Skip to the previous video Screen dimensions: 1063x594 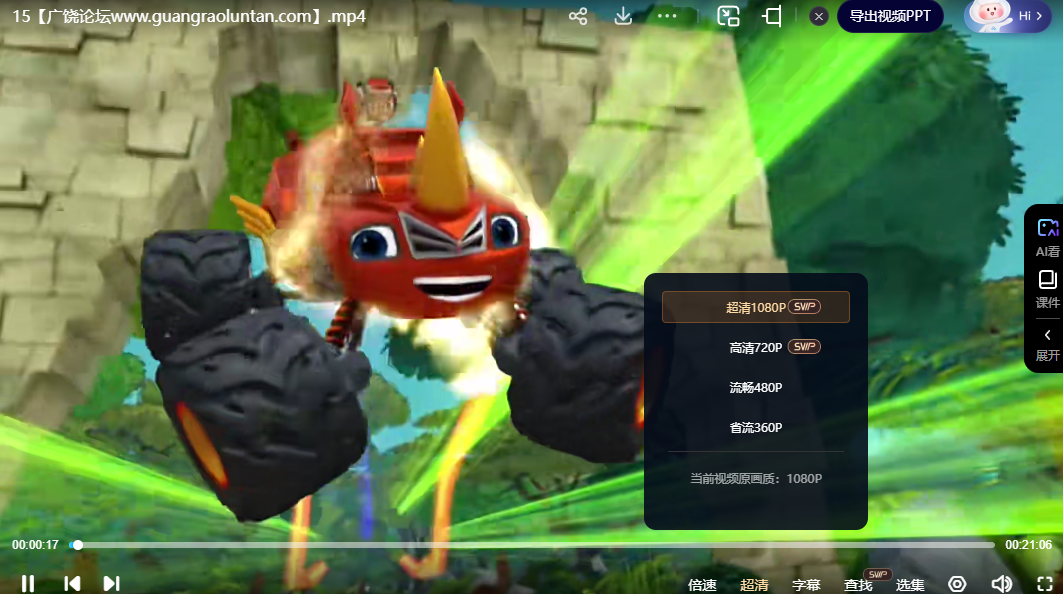point(72,583)
